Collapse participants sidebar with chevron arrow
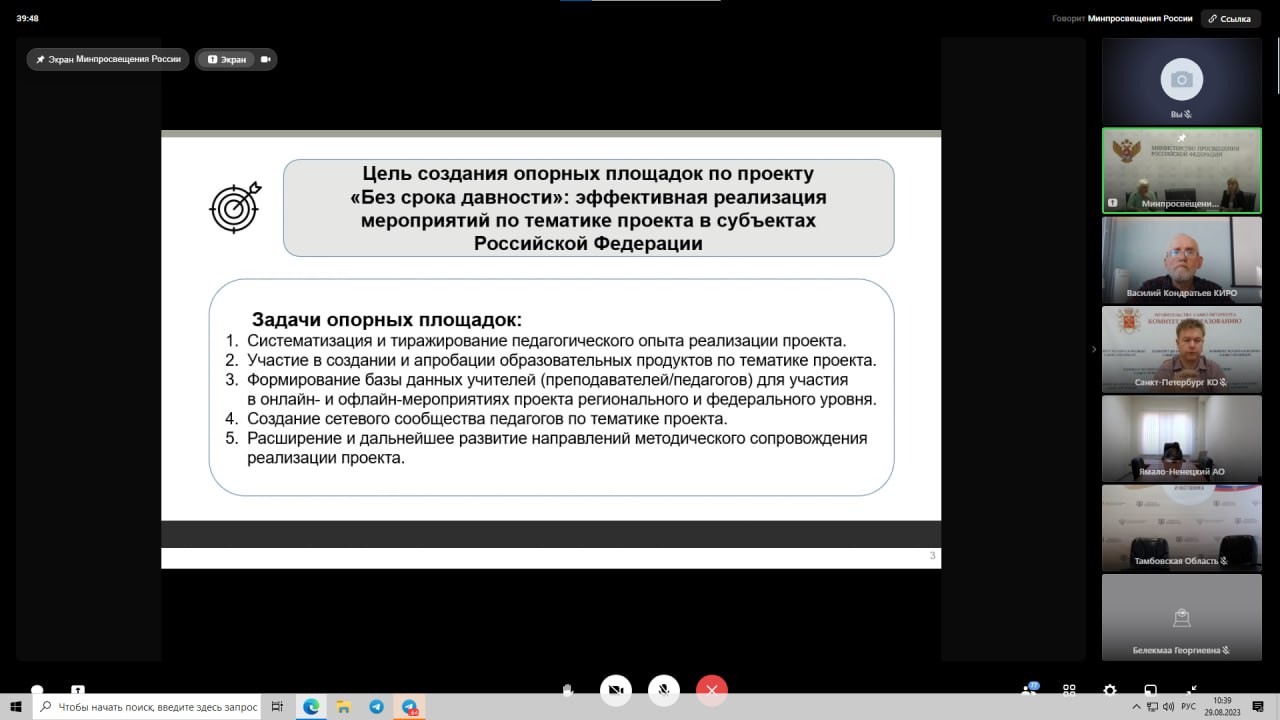This screenshot has height=720, width=1280. [1093, 349]
